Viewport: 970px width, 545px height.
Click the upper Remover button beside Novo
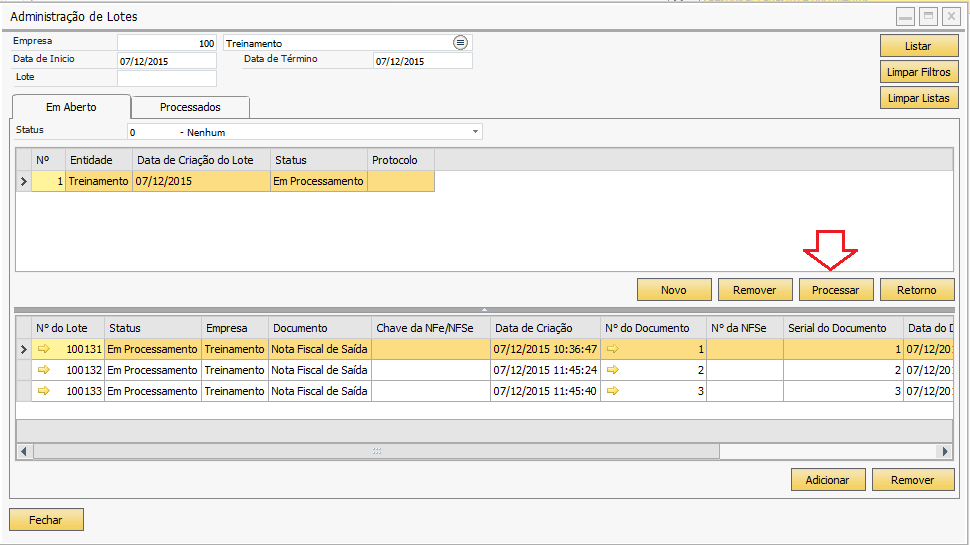pos(755,290)
